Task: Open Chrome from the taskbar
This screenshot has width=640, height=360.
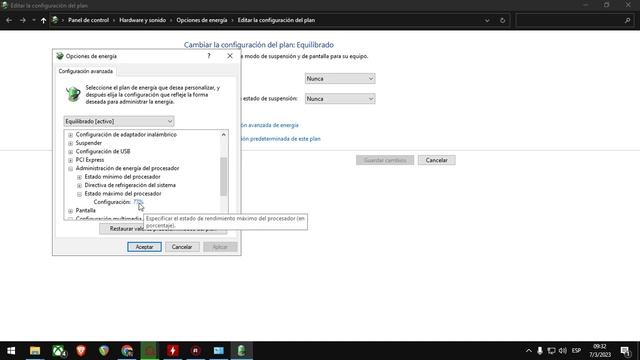Action: click(x=127, y=351)
